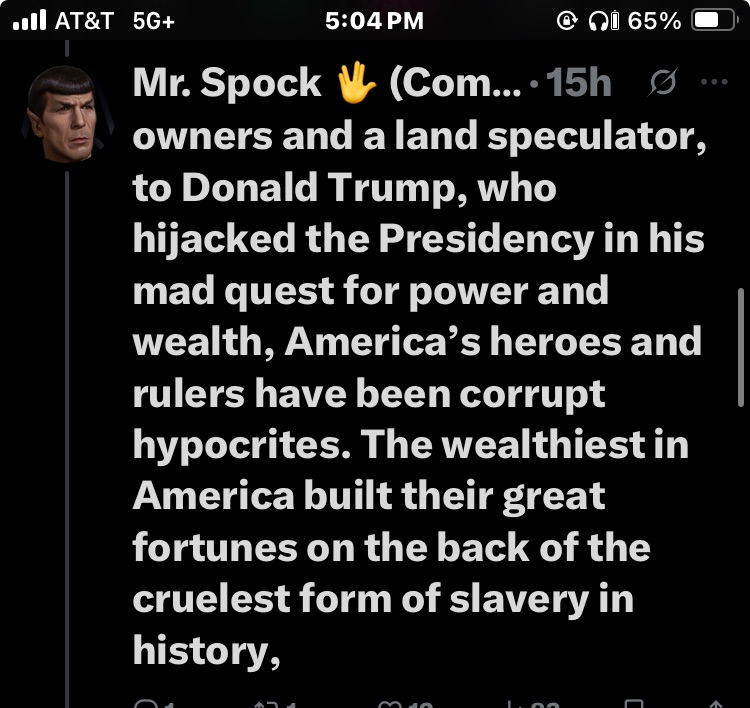Like the post with the heart icon
750x708 pixels.
389,703
